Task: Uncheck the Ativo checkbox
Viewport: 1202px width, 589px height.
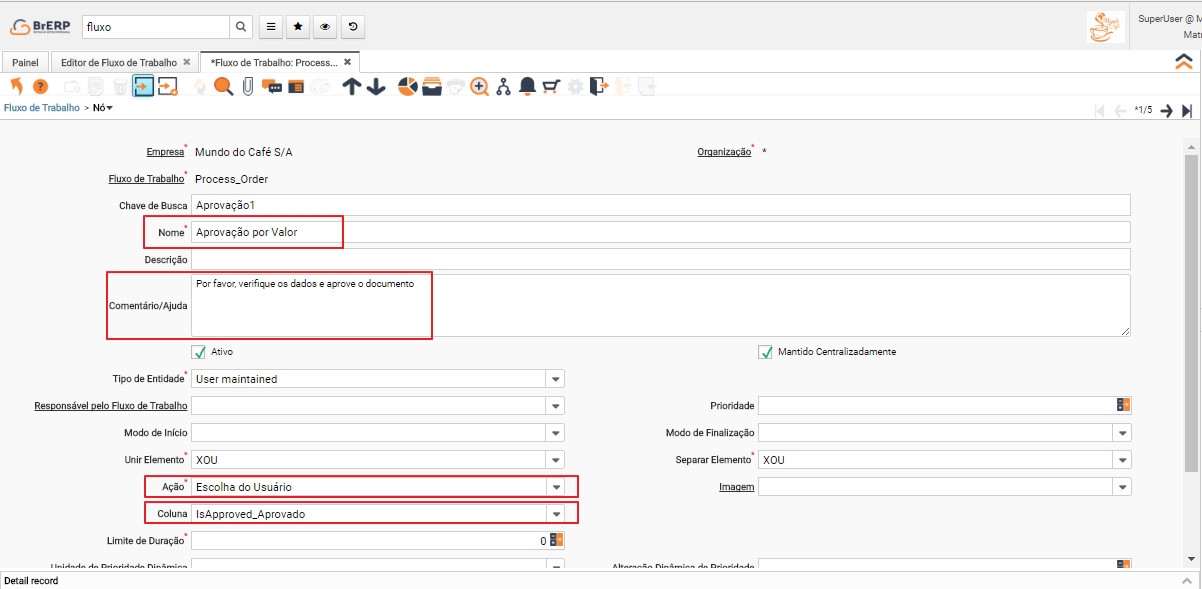Action: [x=199, y=352]
